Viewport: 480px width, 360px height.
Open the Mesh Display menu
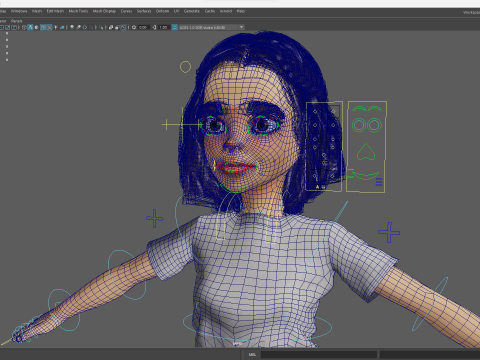coord(104,11)
